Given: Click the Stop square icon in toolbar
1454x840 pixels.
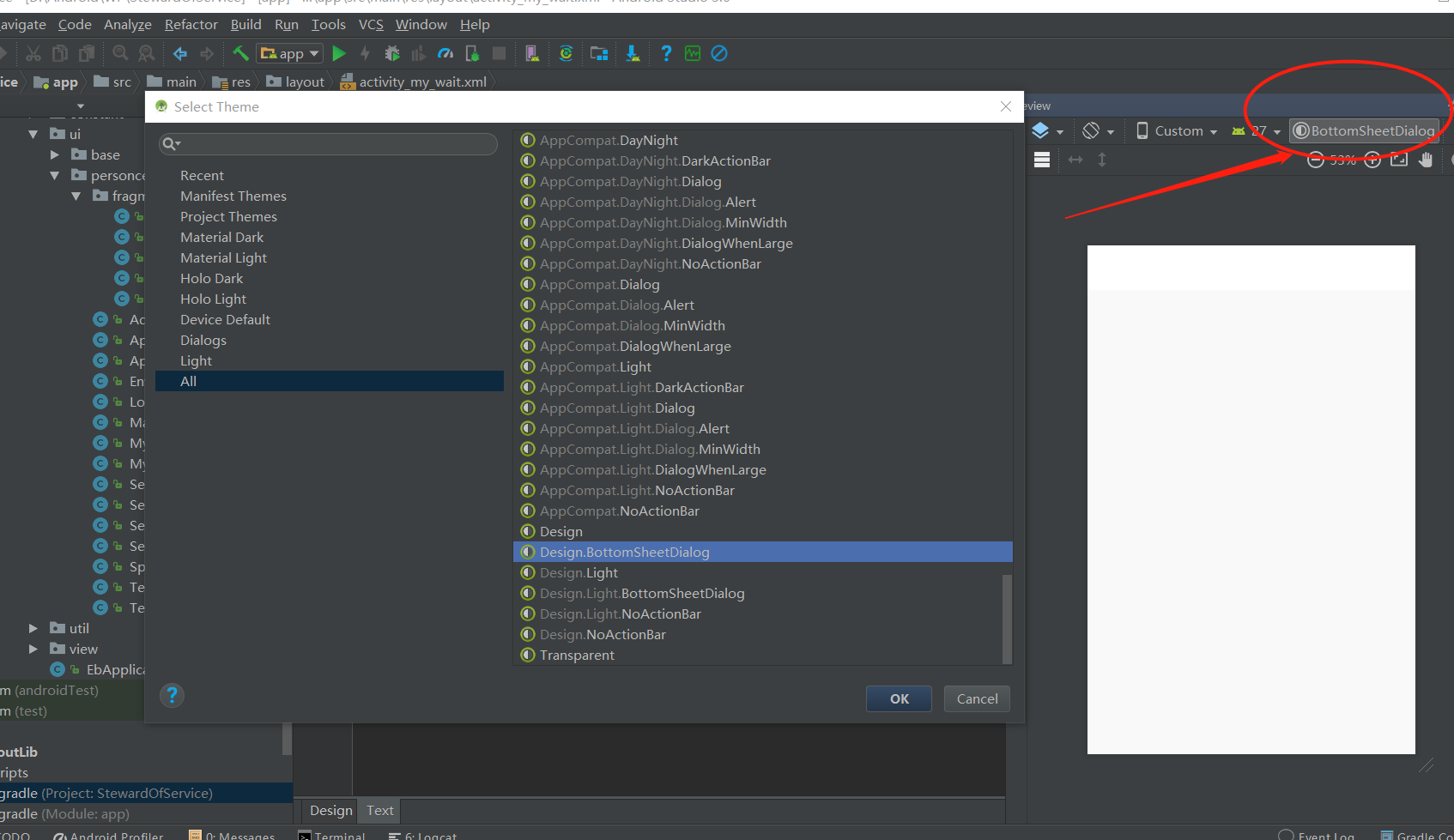Looking at the screenshot, I should point(499,53).
